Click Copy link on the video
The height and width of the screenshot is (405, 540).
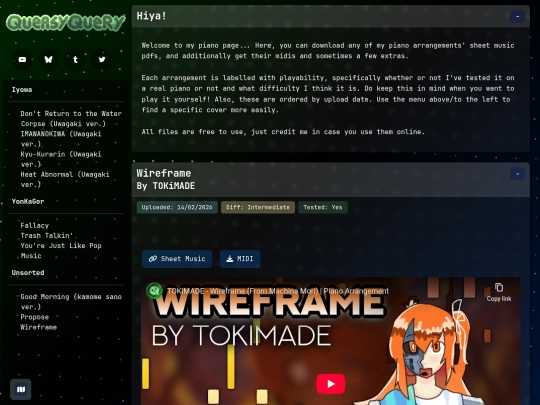pyautogui.click(x=499, y=292)
